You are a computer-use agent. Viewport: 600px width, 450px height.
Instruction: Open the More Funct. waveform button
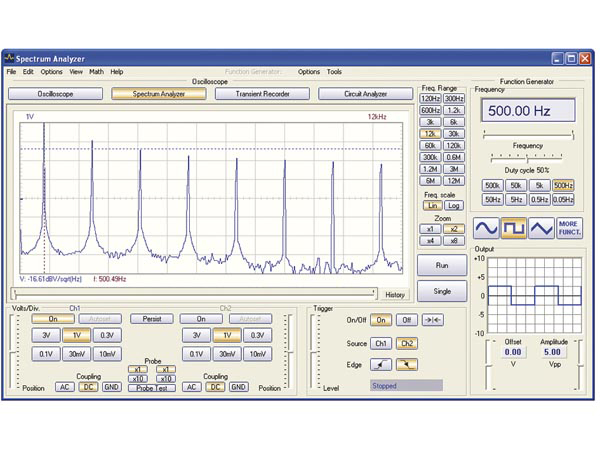click(569, 228)
